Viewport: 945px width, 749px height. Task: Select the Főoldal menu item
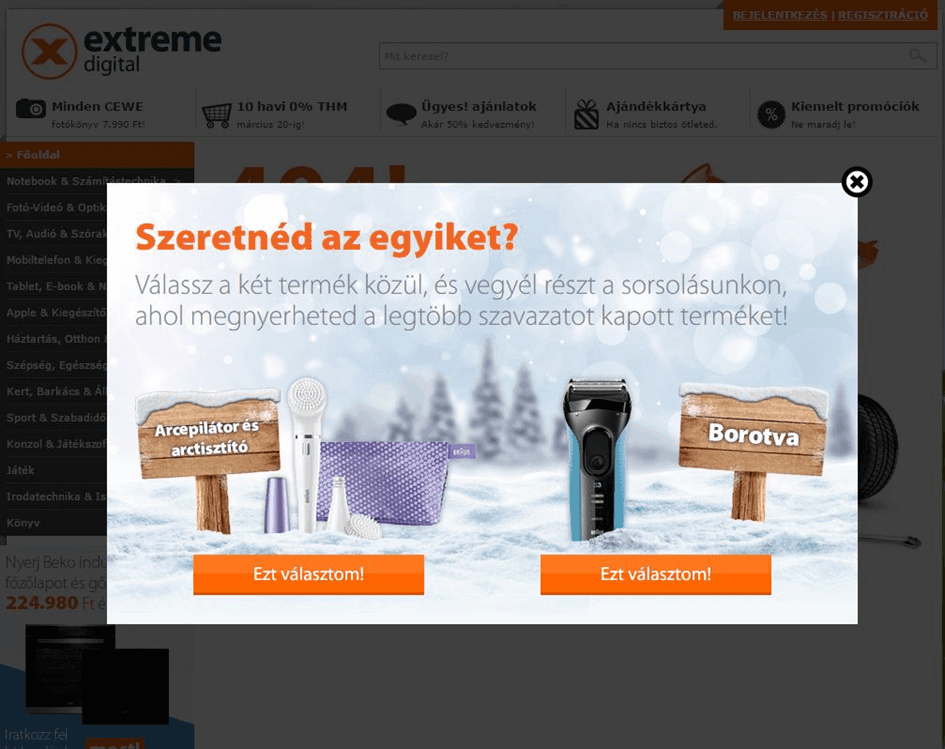(x=97, y=155)
